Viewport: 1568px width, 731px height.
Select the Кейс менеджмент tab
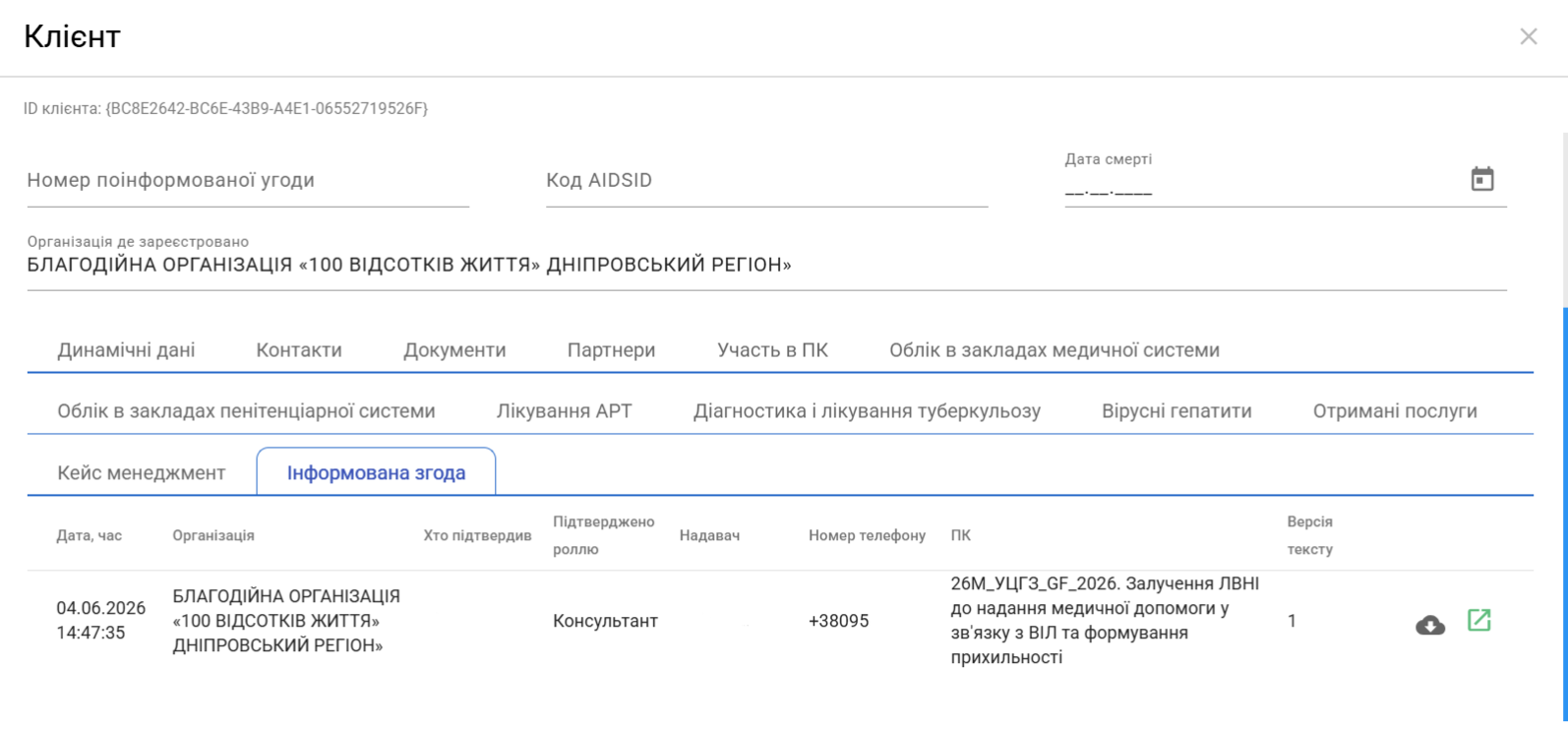[142, 473]
